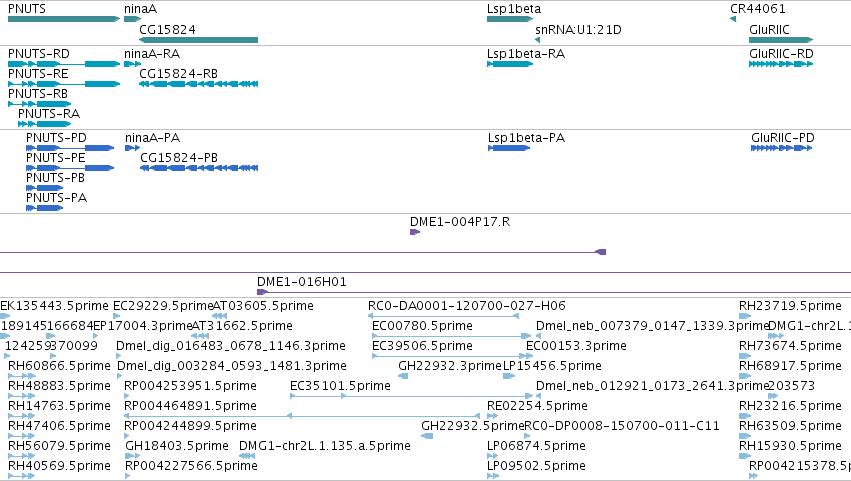Image resolution: width=851 pixels, height=481 pixels.
Task: Click EST GH22932.5prime label
Action: [x=473, y=426]
